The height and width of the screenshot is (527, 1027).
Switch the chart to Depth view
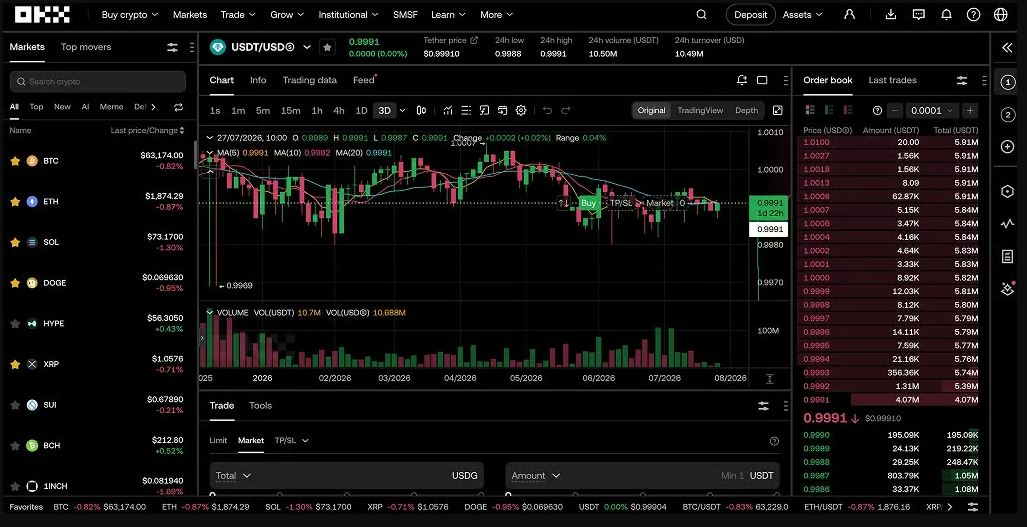click(x=746, y=111)
